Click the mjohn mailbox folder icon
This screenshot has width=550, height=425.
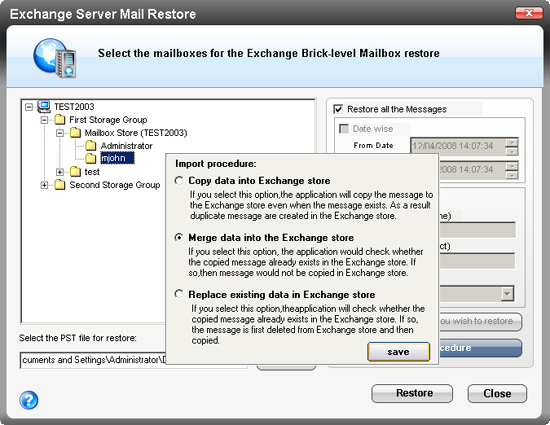click(x=90, y=158)
